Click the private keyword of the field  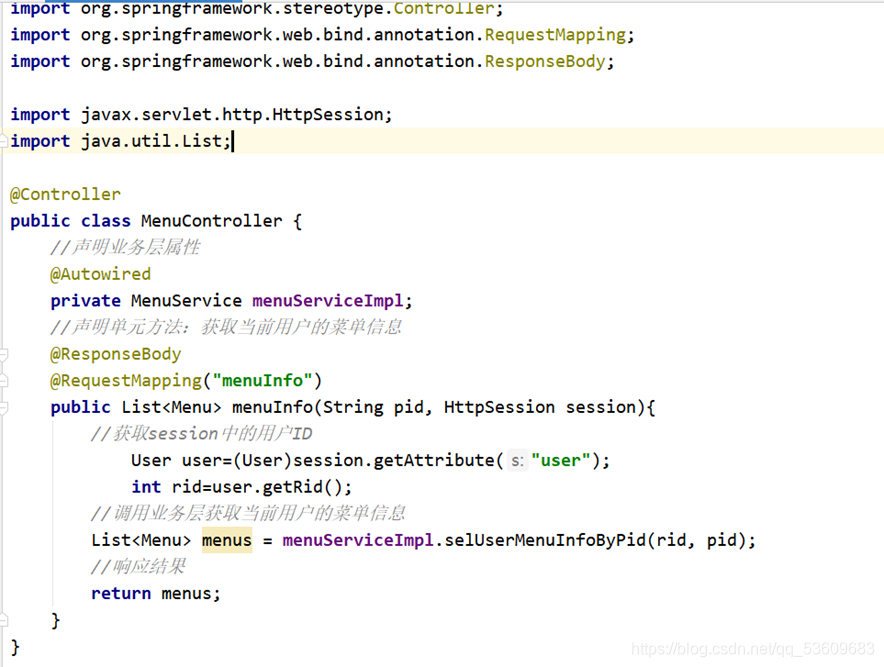85,301
